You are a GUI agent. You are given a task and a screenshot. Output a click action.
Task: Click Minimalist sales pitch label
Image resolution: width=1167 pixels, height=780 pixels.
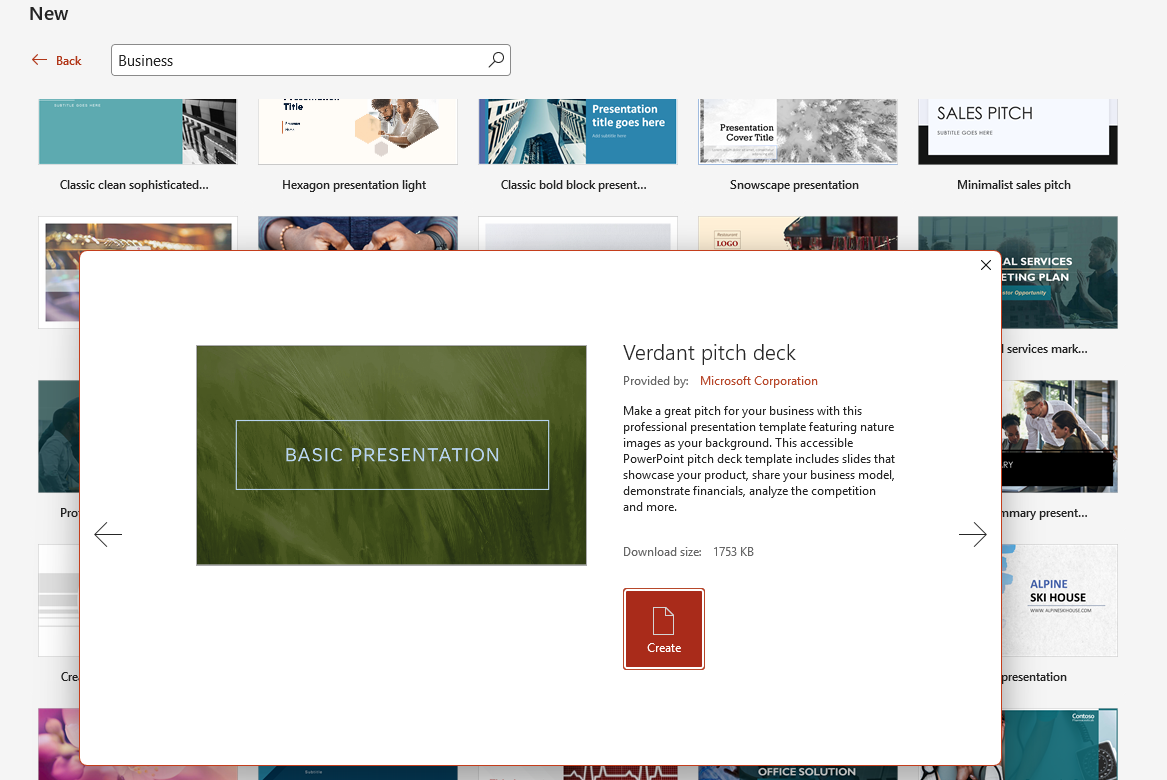[x=1014, y=185]
